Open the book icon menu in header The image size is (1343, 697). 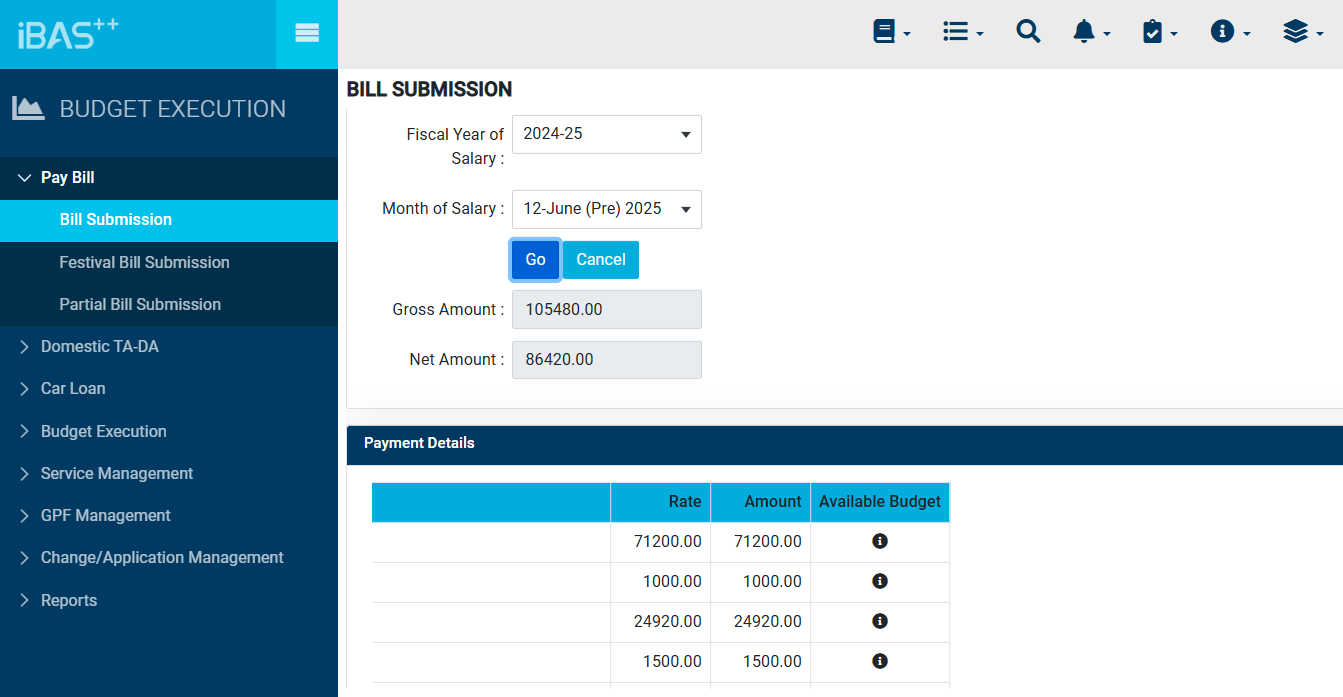pyautogui.click(x=890, y=33)
